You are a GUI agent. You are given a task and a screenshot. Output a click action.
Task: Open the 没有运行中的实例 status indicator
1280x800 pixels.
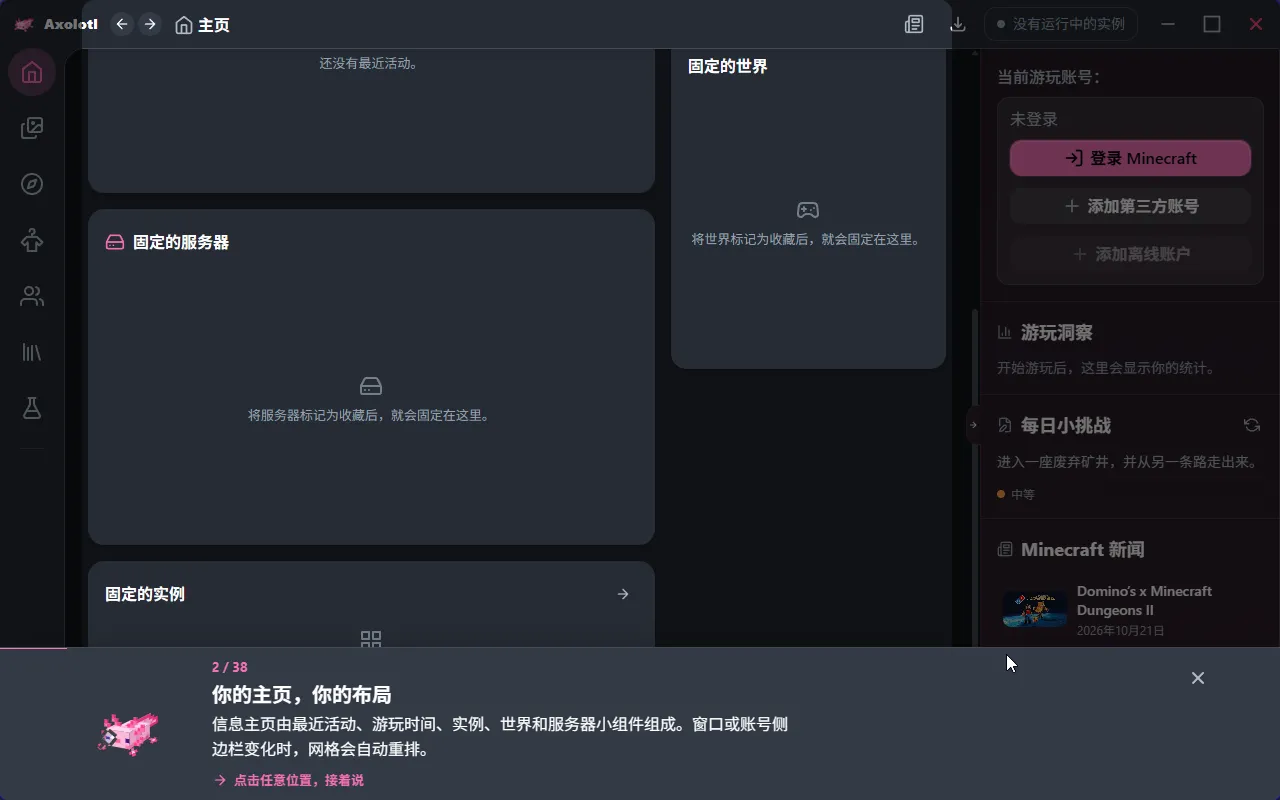coord(1061,24)
